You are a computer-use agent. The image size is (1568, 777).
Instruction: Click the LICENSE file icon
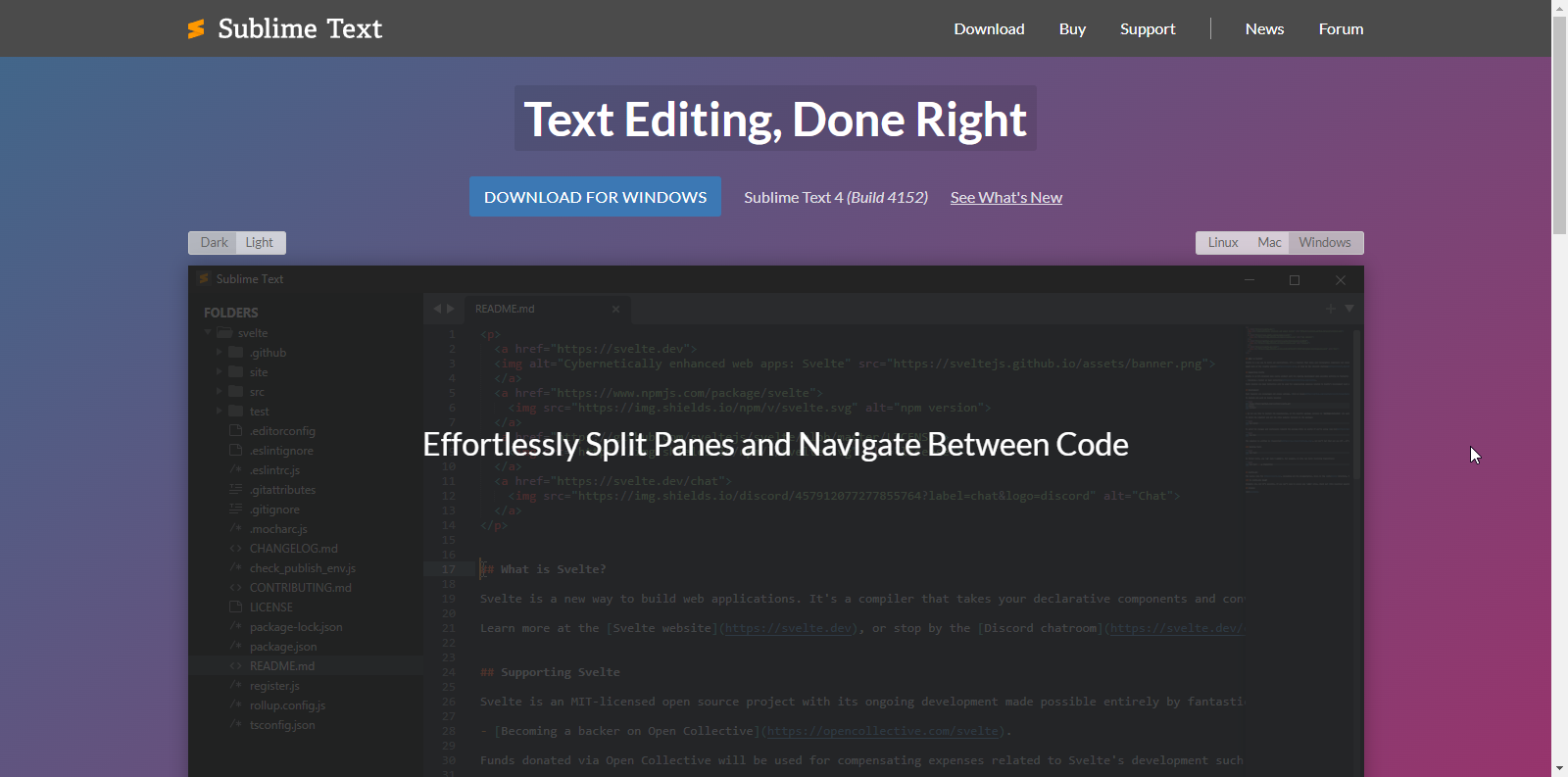tap(235, 607)
